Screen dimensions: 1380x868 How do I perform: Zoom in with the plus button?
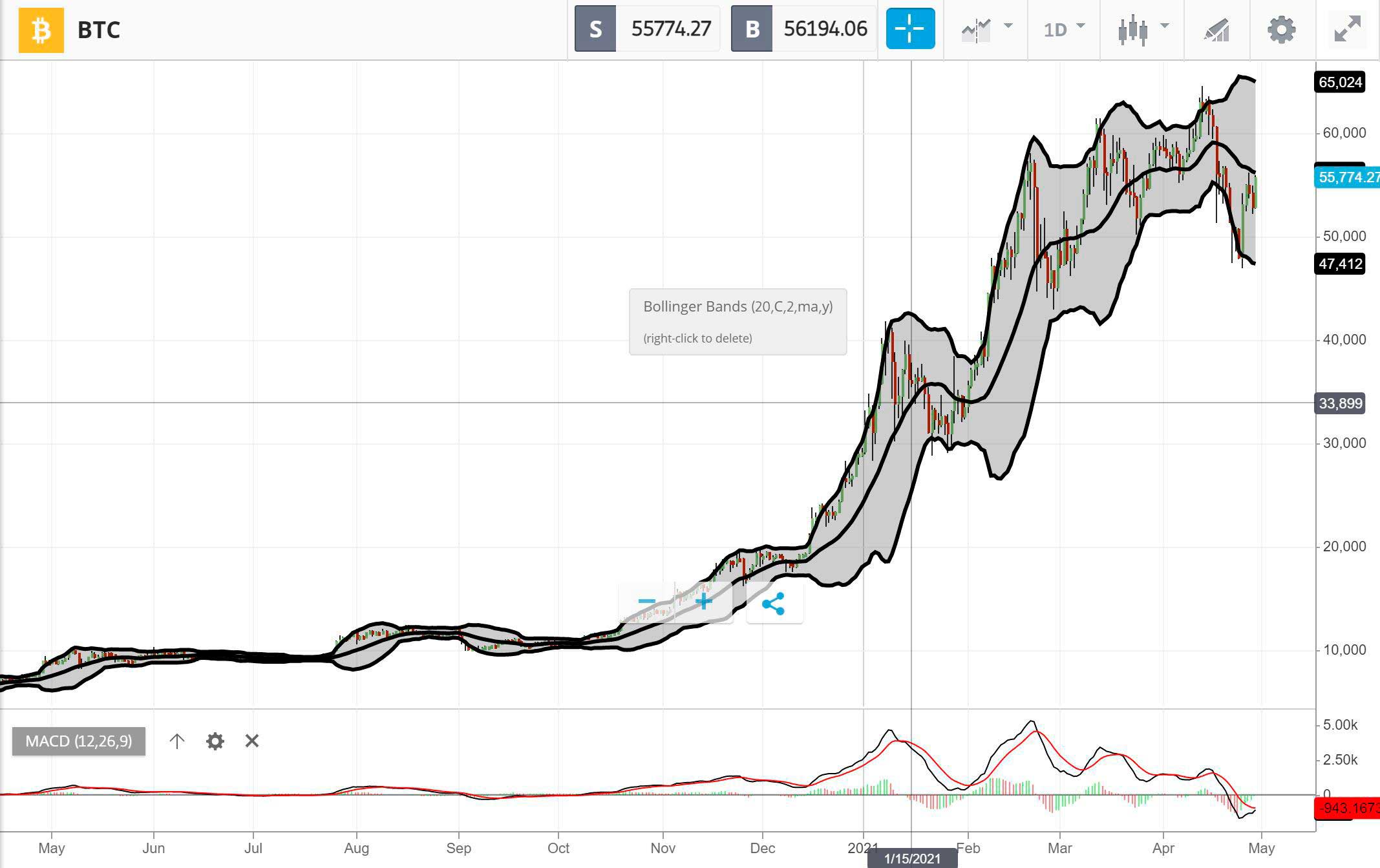pos(704,602)
